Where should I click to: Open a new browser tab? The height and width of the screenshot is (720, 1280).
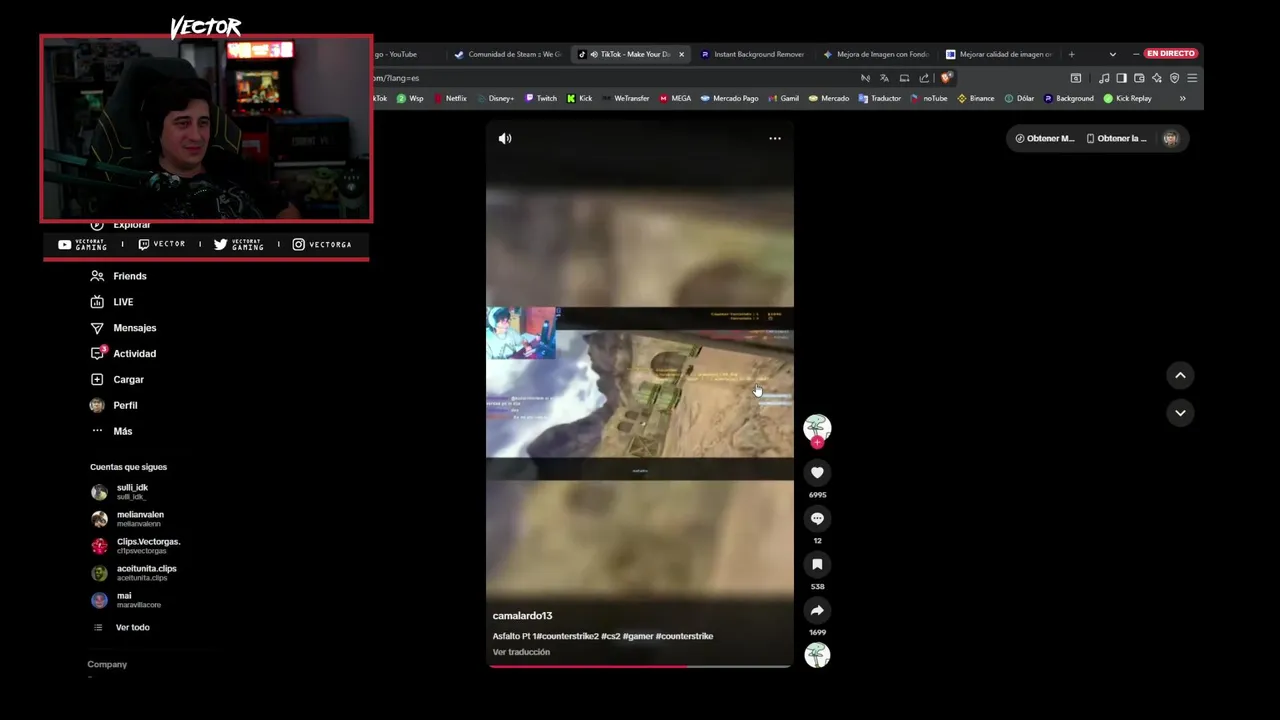(1071, 54)
